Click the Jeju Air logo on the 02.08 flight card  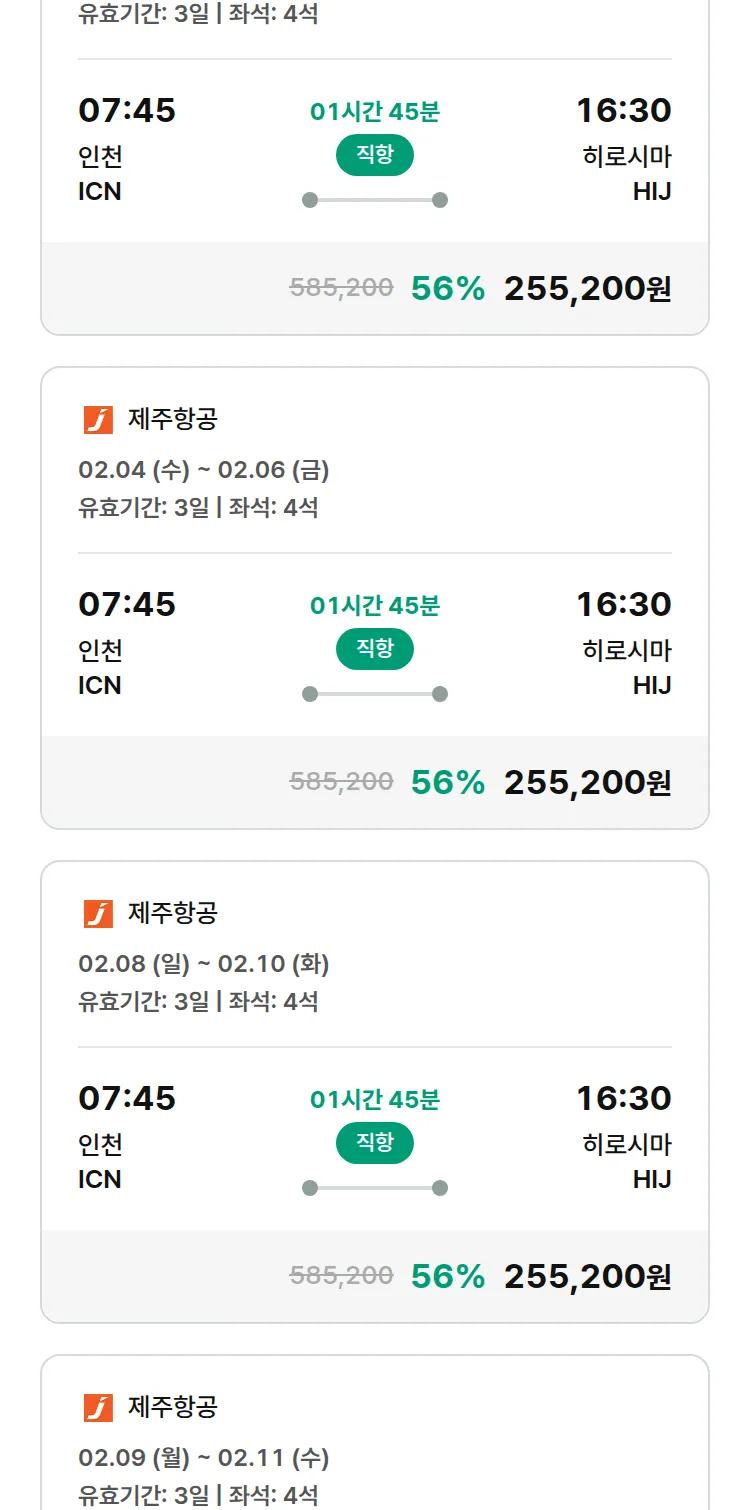pos(98,914)
